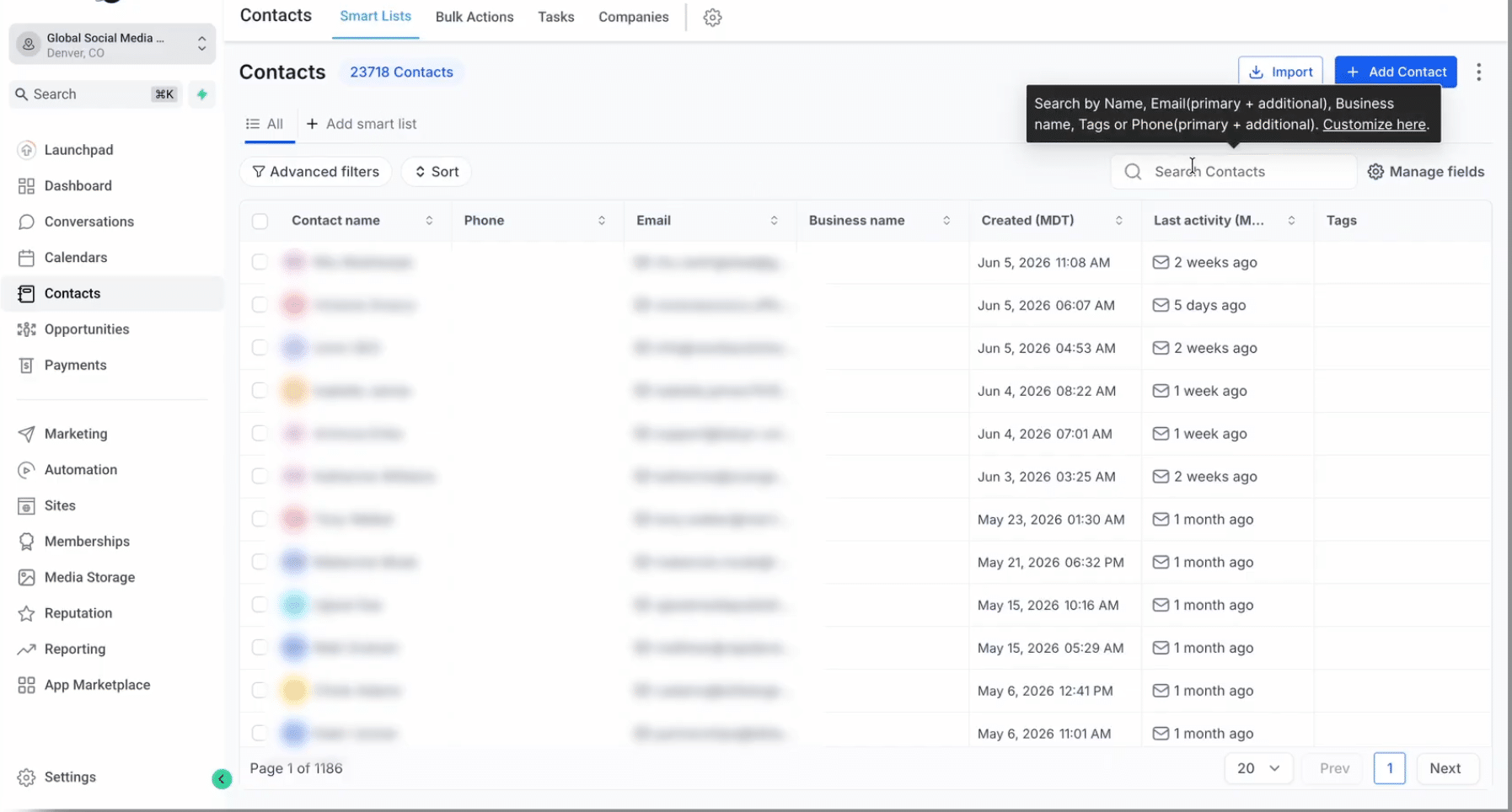1512x812 pixels.
Task: Click the Import button
Action: click(1280, 72)
